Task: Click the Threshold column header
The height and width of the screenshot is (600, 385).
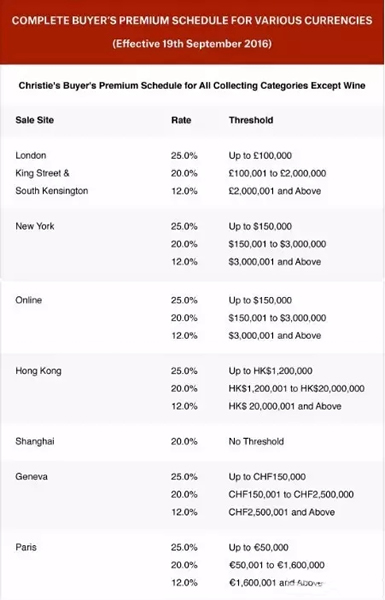Action: pos(251,120)
